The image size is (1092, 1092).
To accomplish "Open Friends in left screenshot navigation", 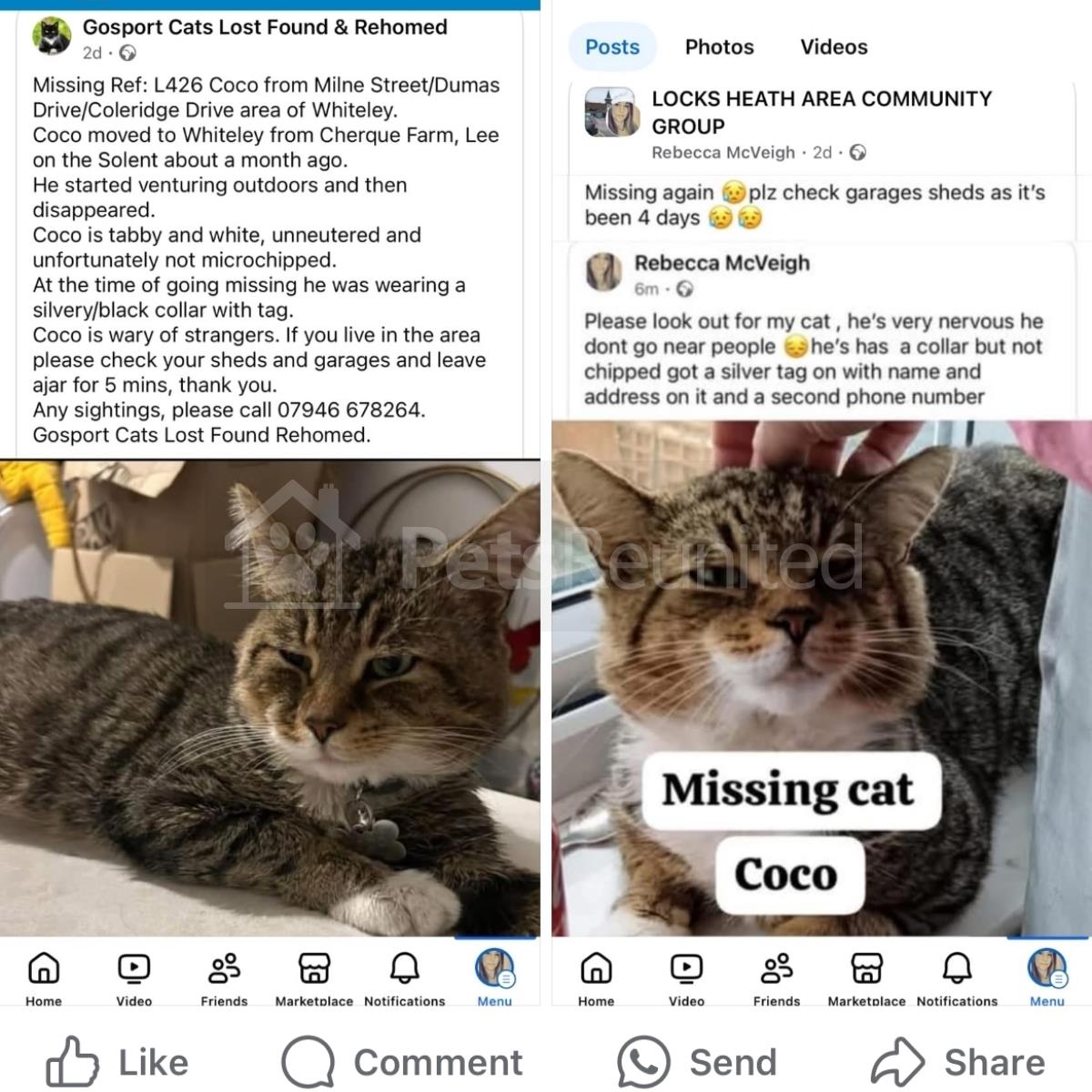I will (224, 978).
